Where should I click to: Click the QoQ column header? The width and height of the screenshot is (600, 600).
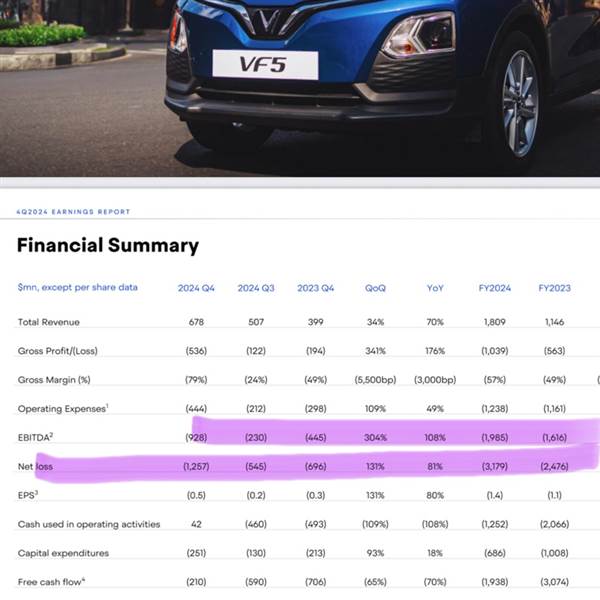point(375,288)
